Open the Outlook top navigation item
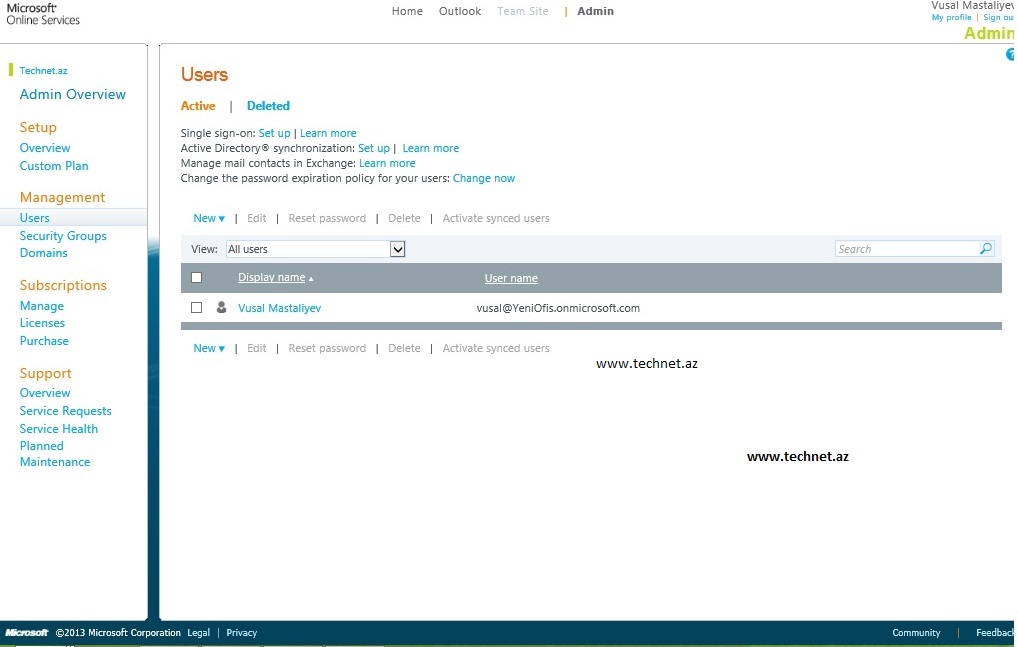 [x=460, y=11]
